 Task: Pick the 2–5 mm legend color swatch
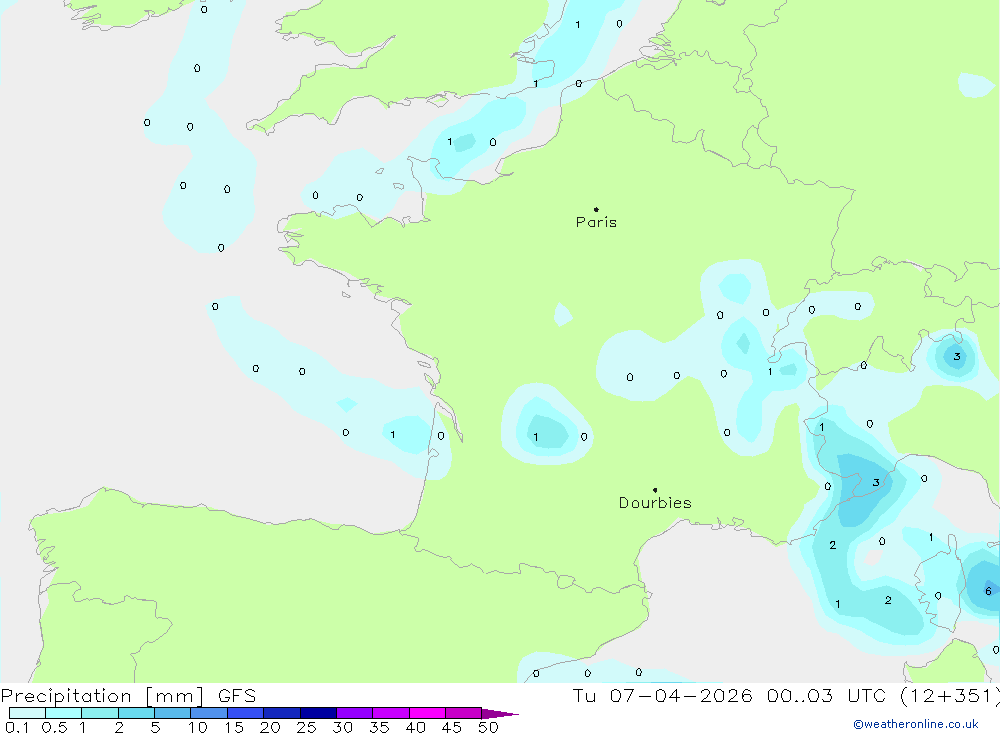pos(136,713)
